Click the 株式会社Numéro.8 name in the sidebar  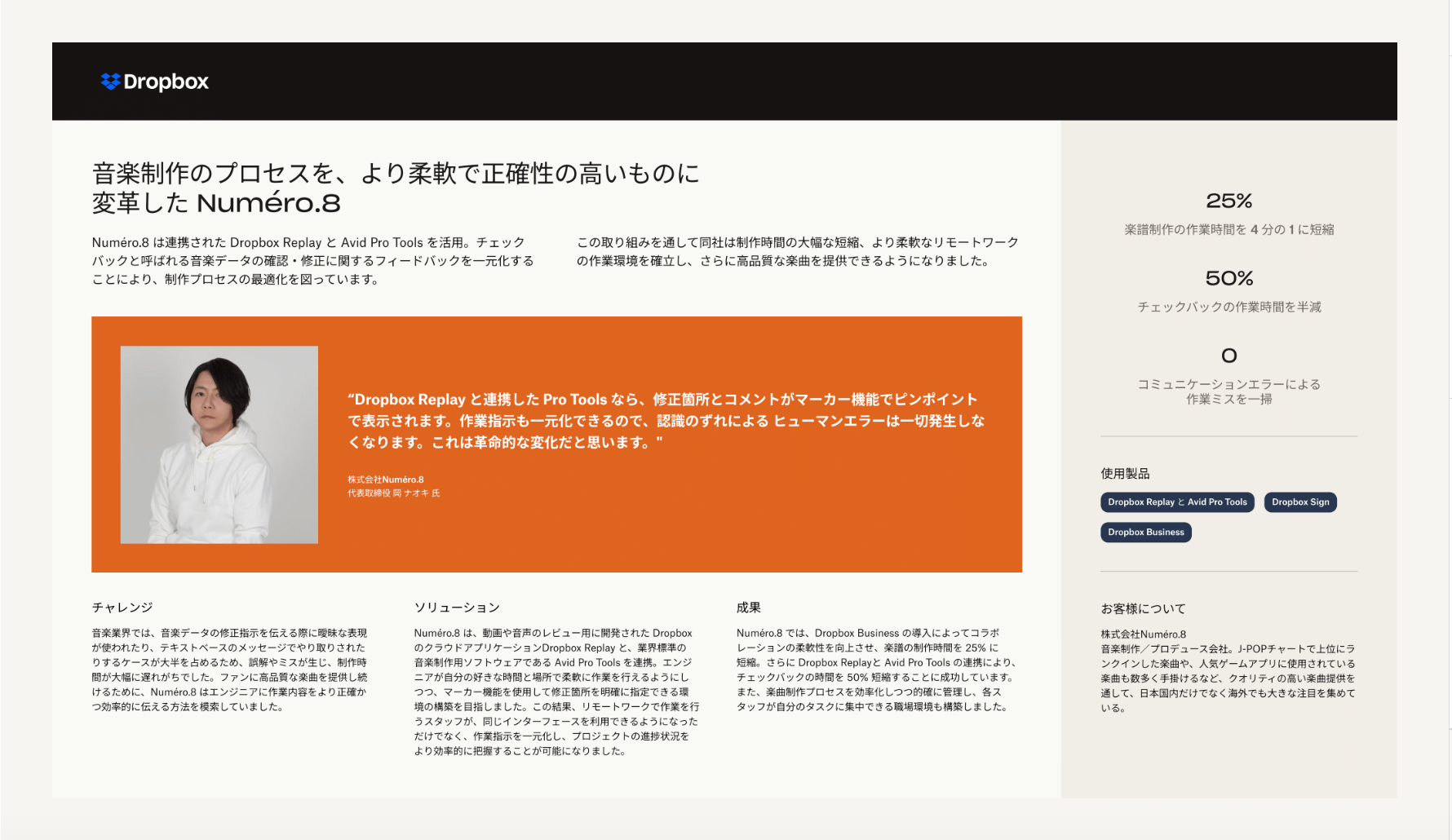(x=1143, y=634)
